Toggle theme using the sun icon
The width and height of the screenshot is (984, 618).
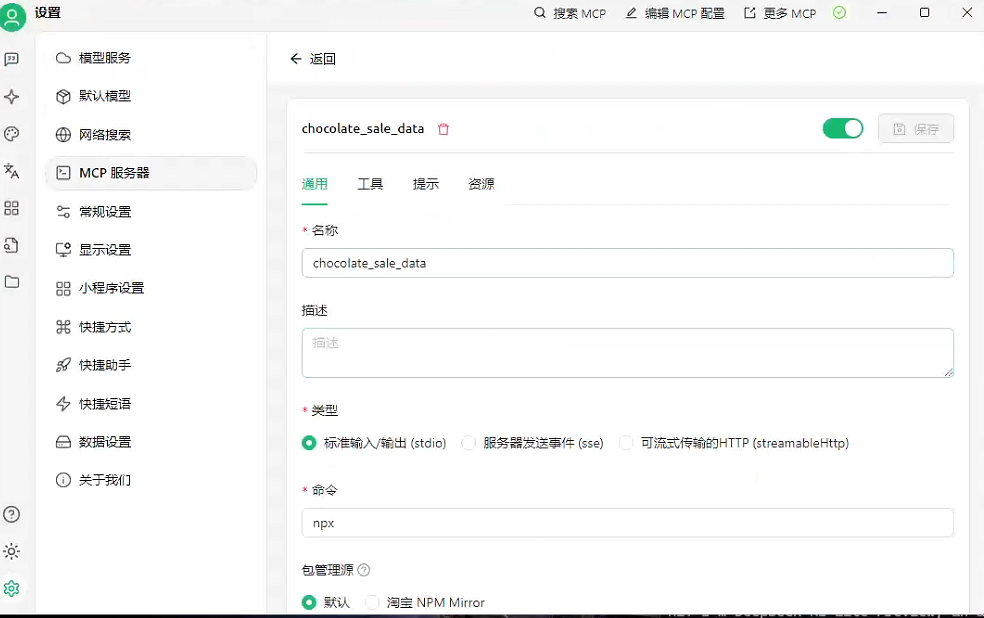13,551
